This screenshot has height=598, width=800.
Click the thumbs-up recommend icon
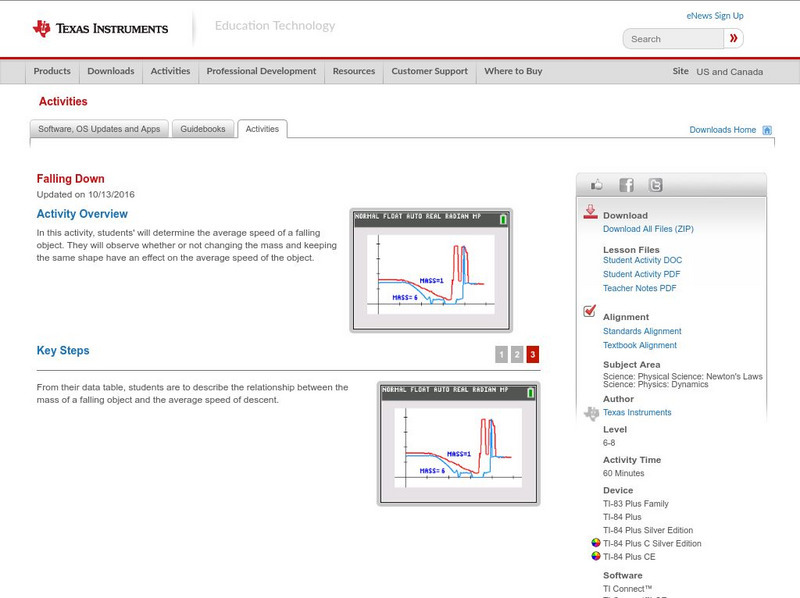595,184
